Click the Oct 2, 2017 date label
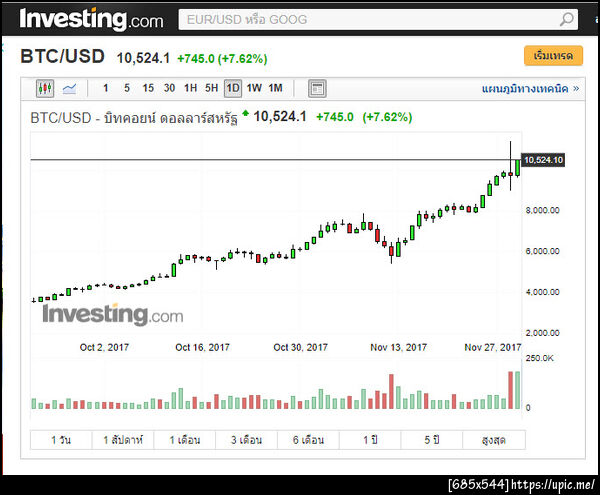Image resolution: width=600 pixels, height=495 pixels. (104, 347)
